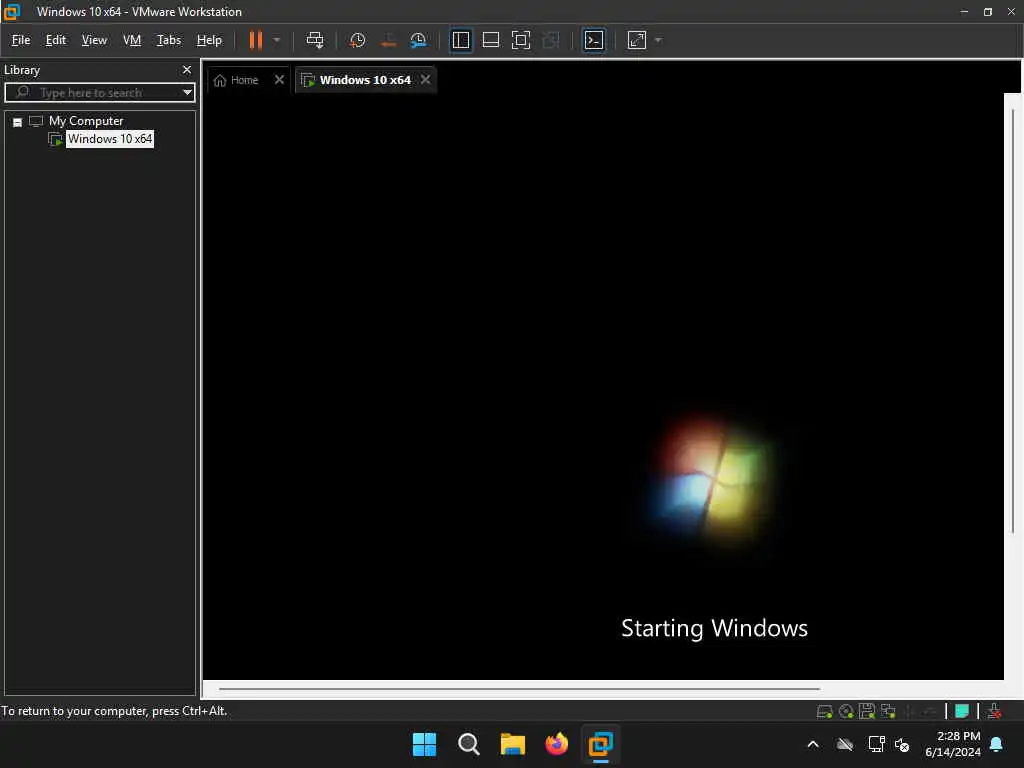The image size is (1024, 768).
Task: Open the Edit menu
Action: [56, 40]
